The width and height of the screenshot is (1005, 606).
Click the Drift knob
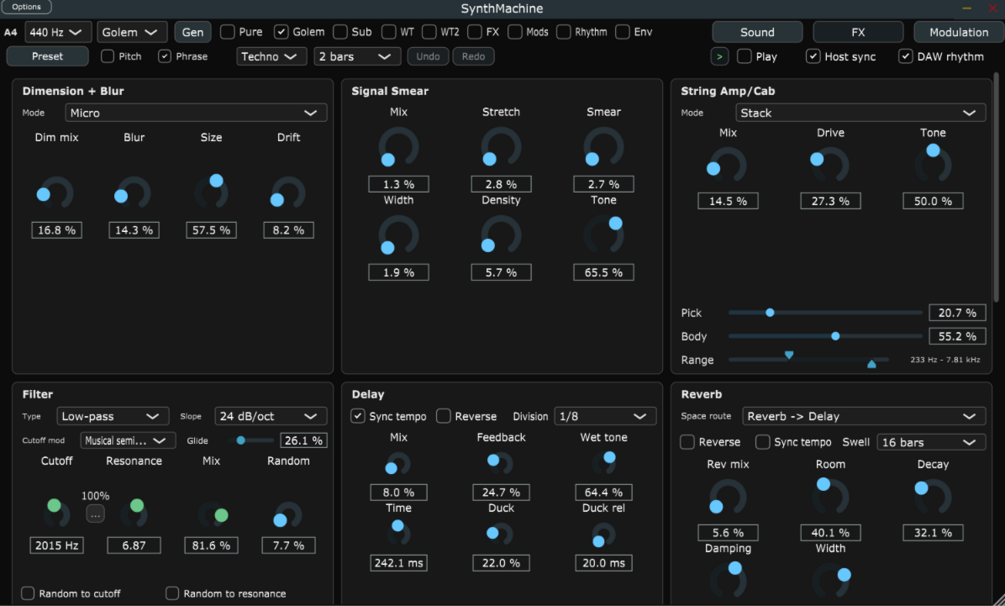(288, 192)
